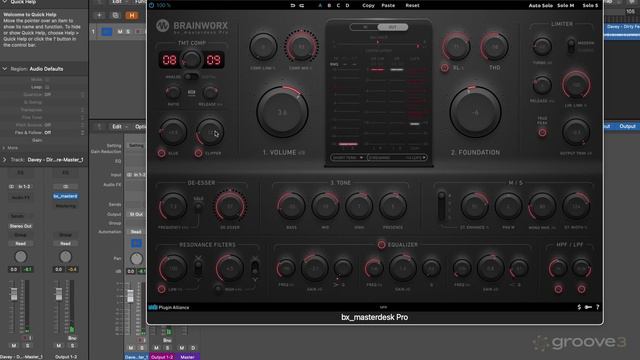
Task: Switch the meter display to OUT
Action: (x=393, y=27)
